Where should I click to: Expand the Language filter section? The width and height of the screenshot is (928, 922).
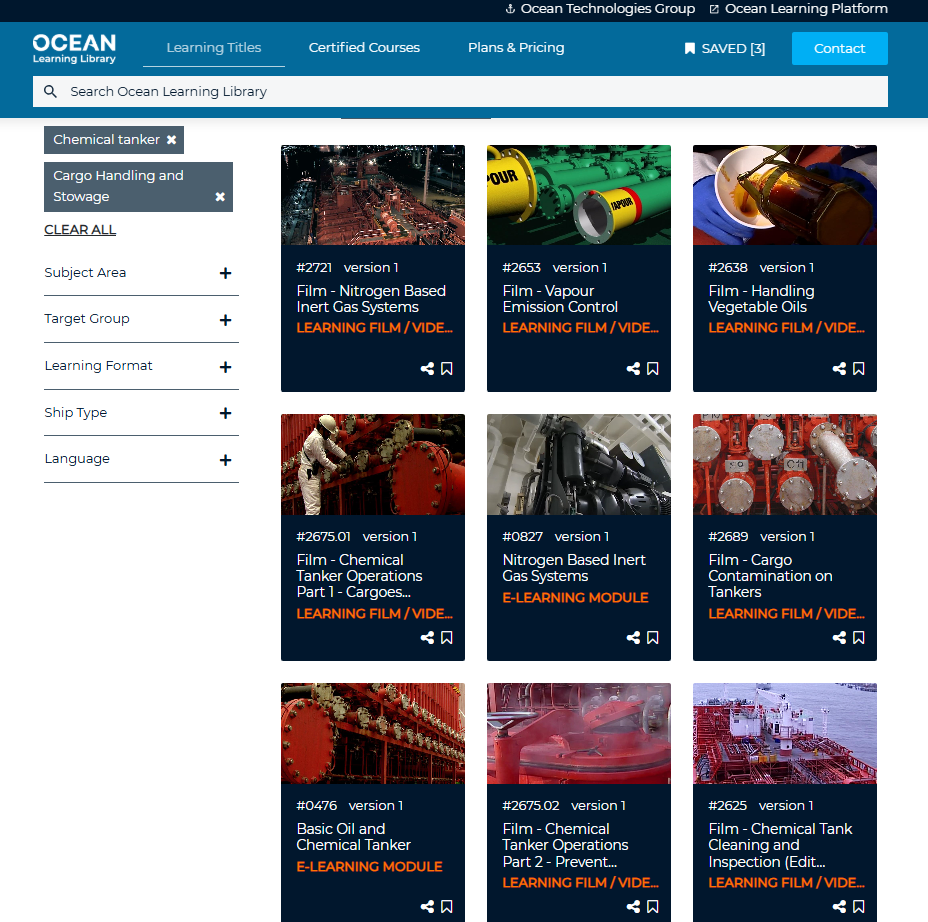click(x=226, y=459)
